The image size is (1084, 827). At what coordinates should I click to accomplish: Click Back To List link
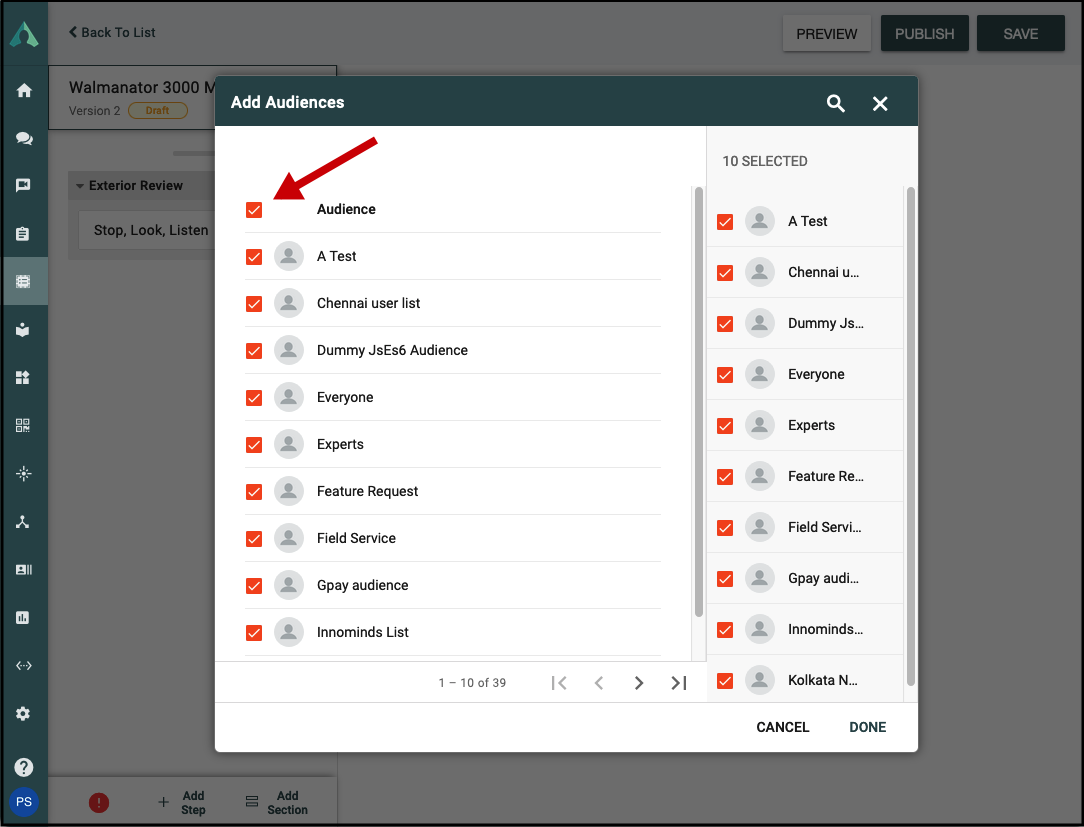tap(112, 32)
